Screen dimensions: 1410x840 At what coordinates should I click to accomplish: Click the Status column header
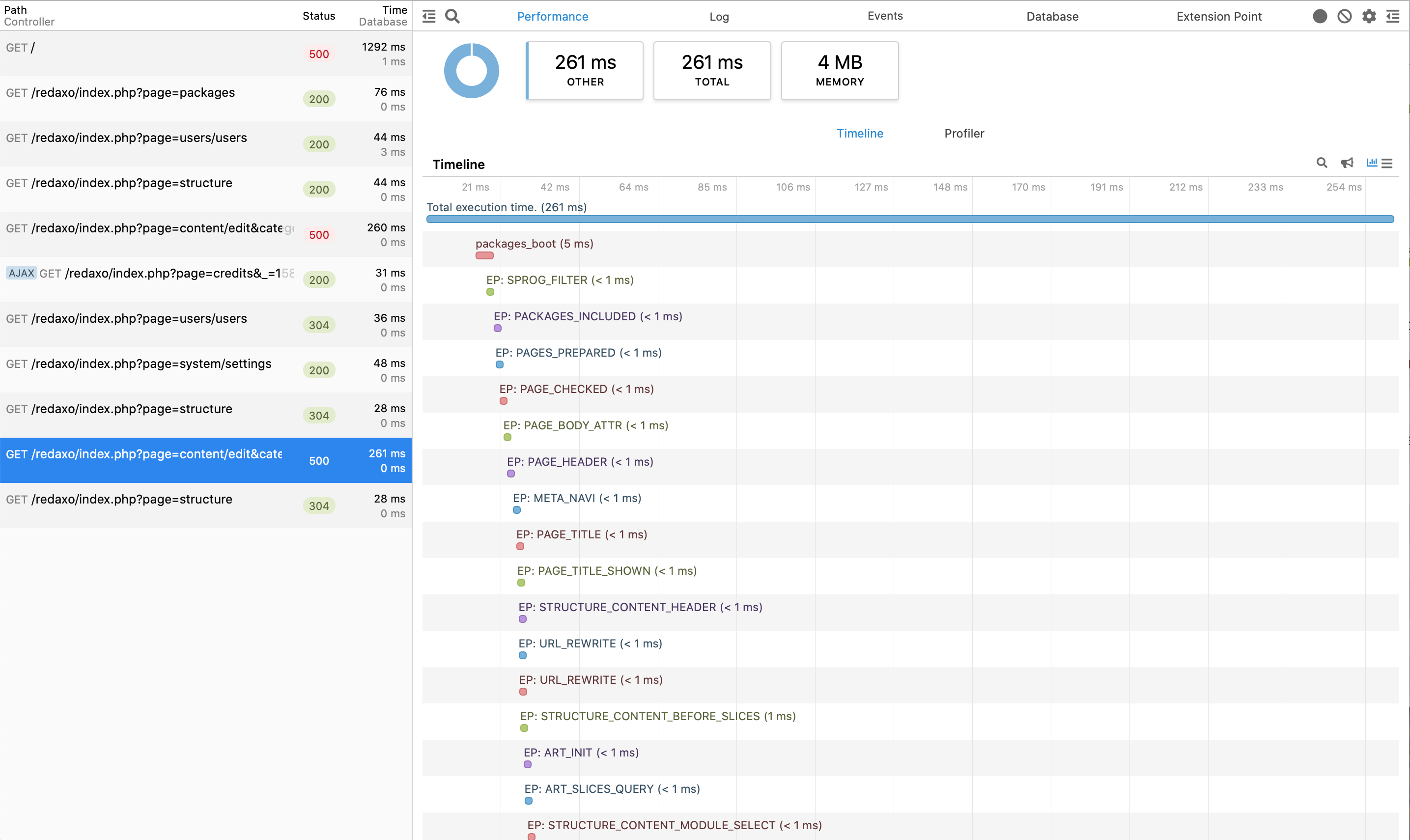pos(319,16)
